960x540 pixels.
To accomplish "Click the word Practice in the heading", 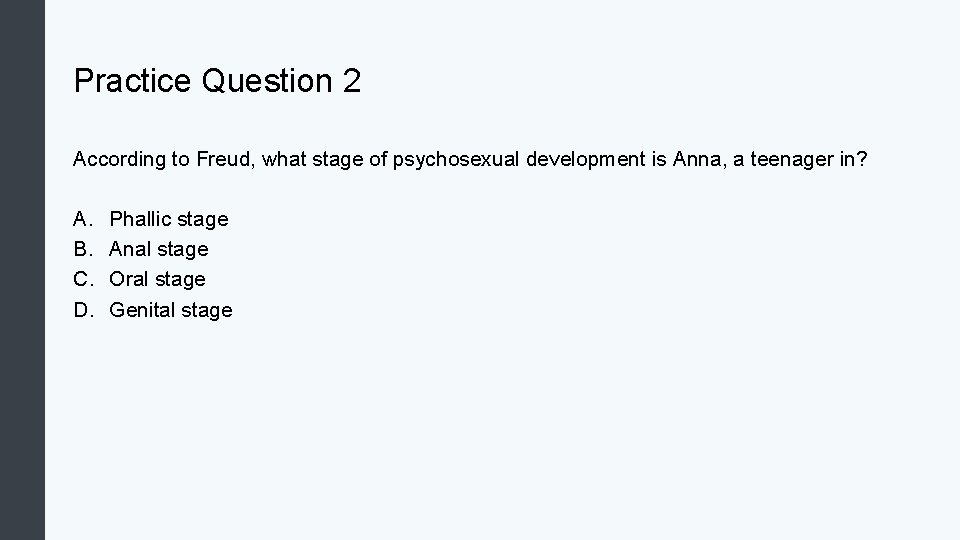I will click(x=132, y=81).
